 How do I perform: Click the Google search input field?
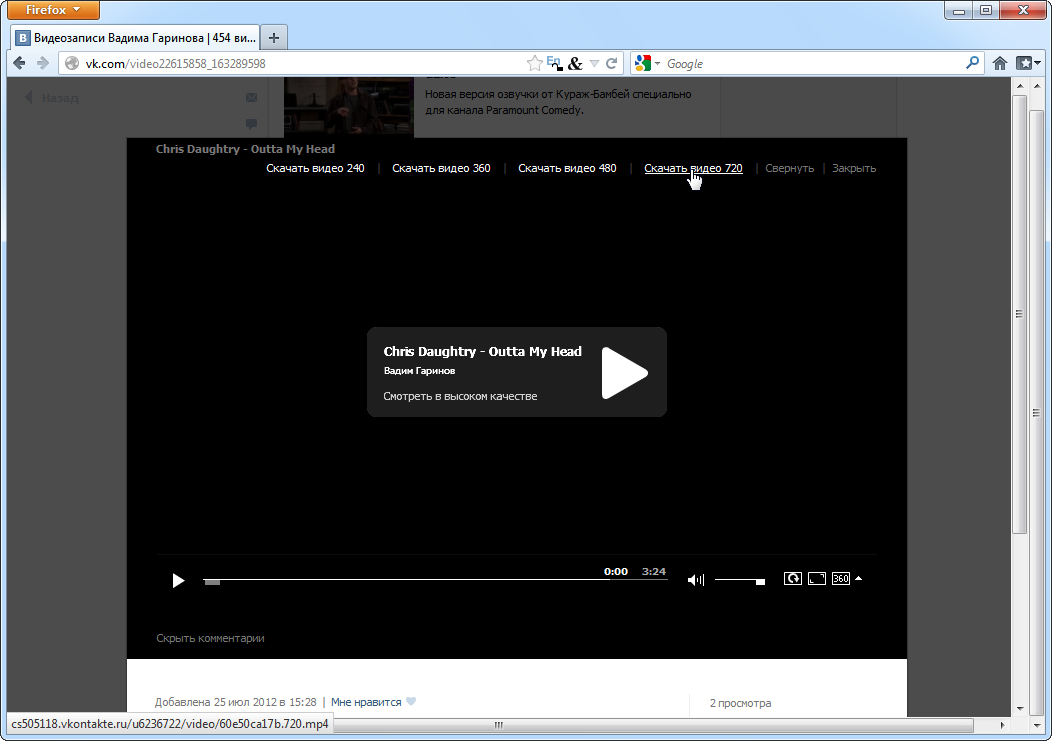812,64
